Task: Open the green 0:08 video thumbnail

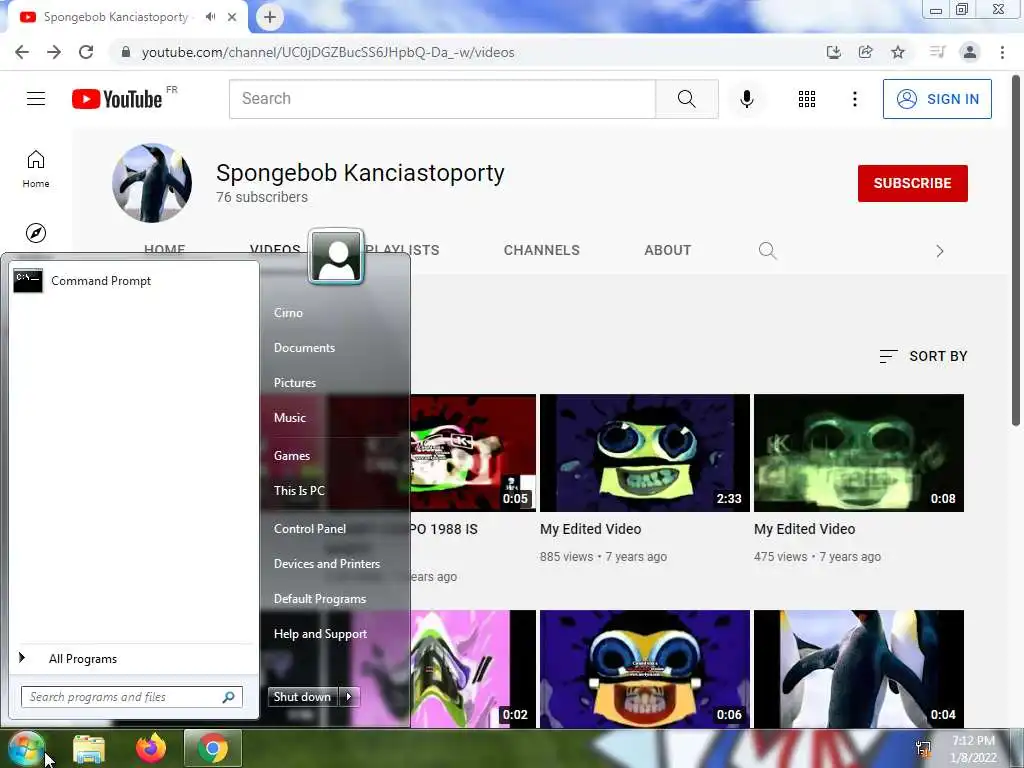Action: coord(859,453)
